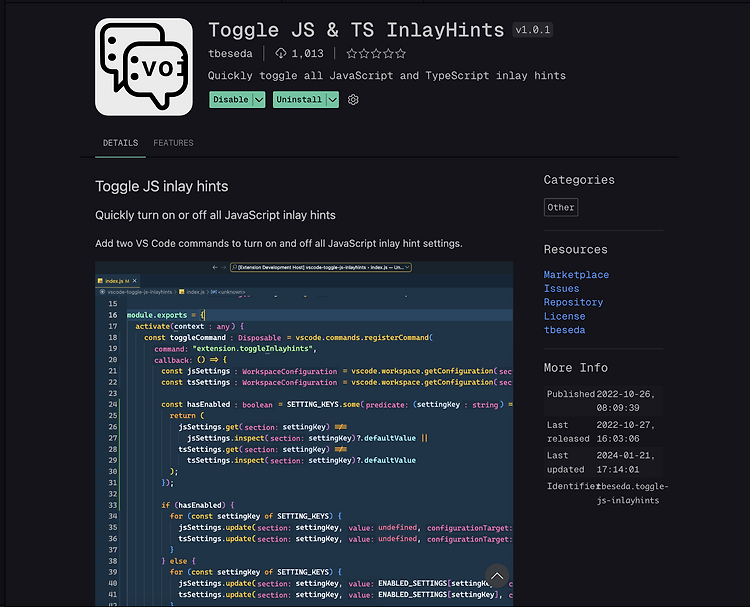
Task: Open the Issues resource link
Action: click(562, 288)
